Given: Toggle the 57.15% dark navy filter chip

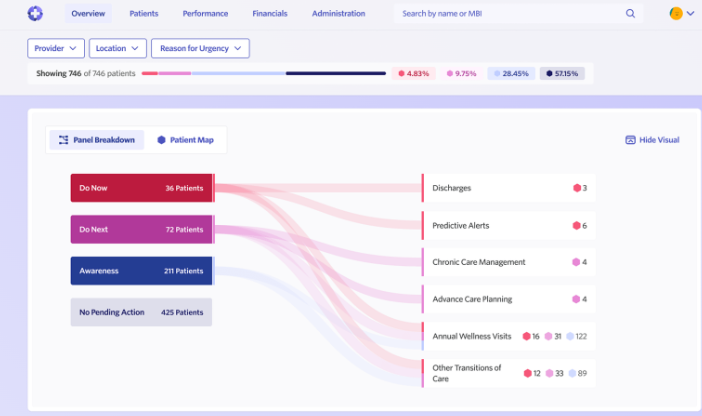Looking at the screenshot, I should click(x=561, y=73).
